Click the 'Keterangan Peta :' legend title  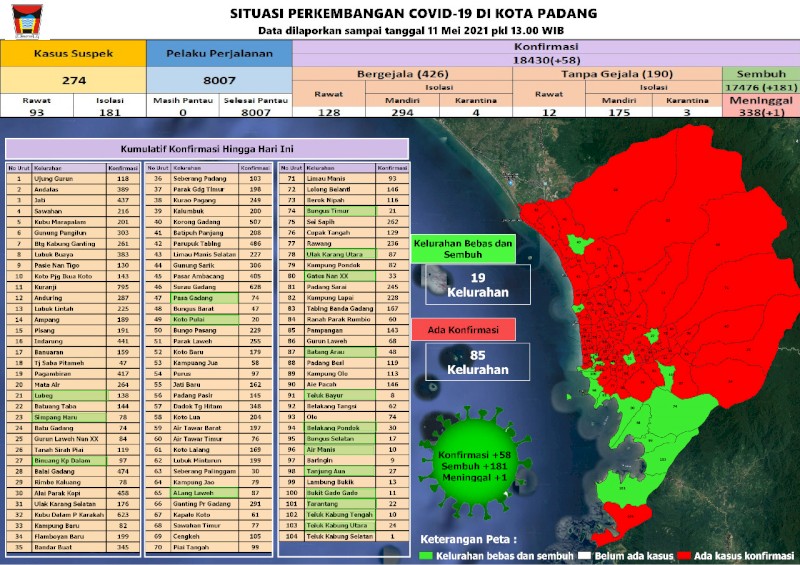tap(469, 539)
